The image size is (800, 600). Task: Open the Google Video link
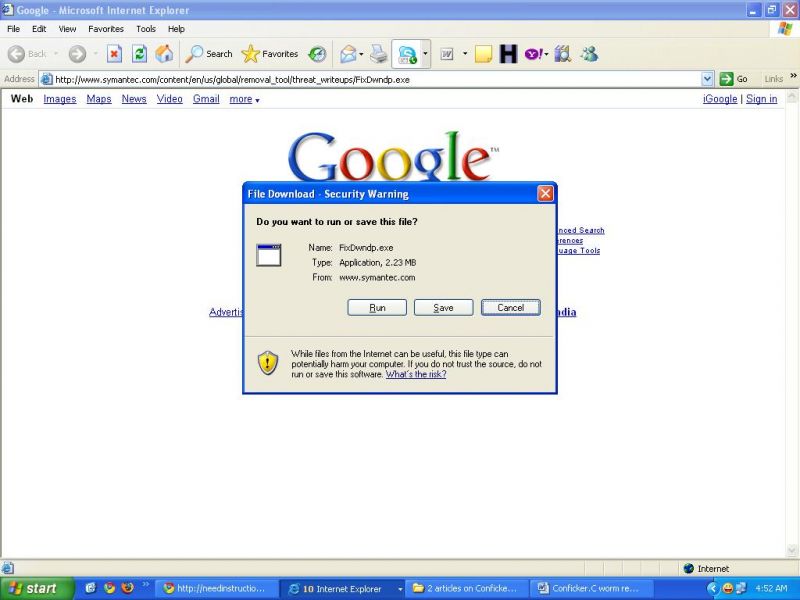(169, 99)
